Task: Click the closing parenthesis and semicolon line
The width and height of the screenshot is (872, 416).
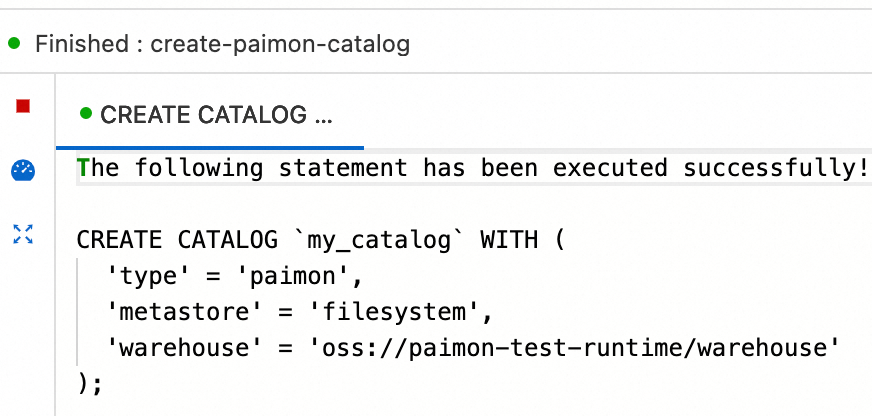Action: coord(90,383)
